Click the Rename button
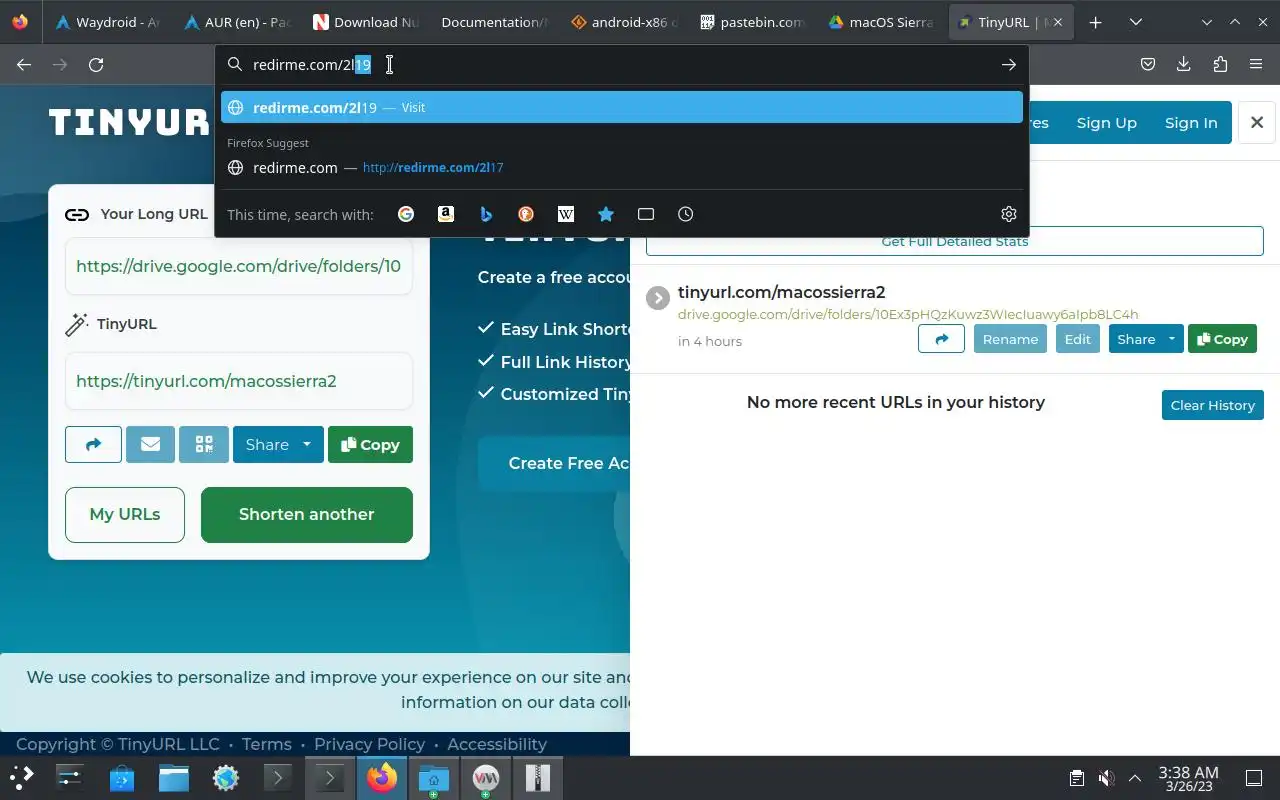Screen dimensions: 1280x800 tap(1010, 339)
